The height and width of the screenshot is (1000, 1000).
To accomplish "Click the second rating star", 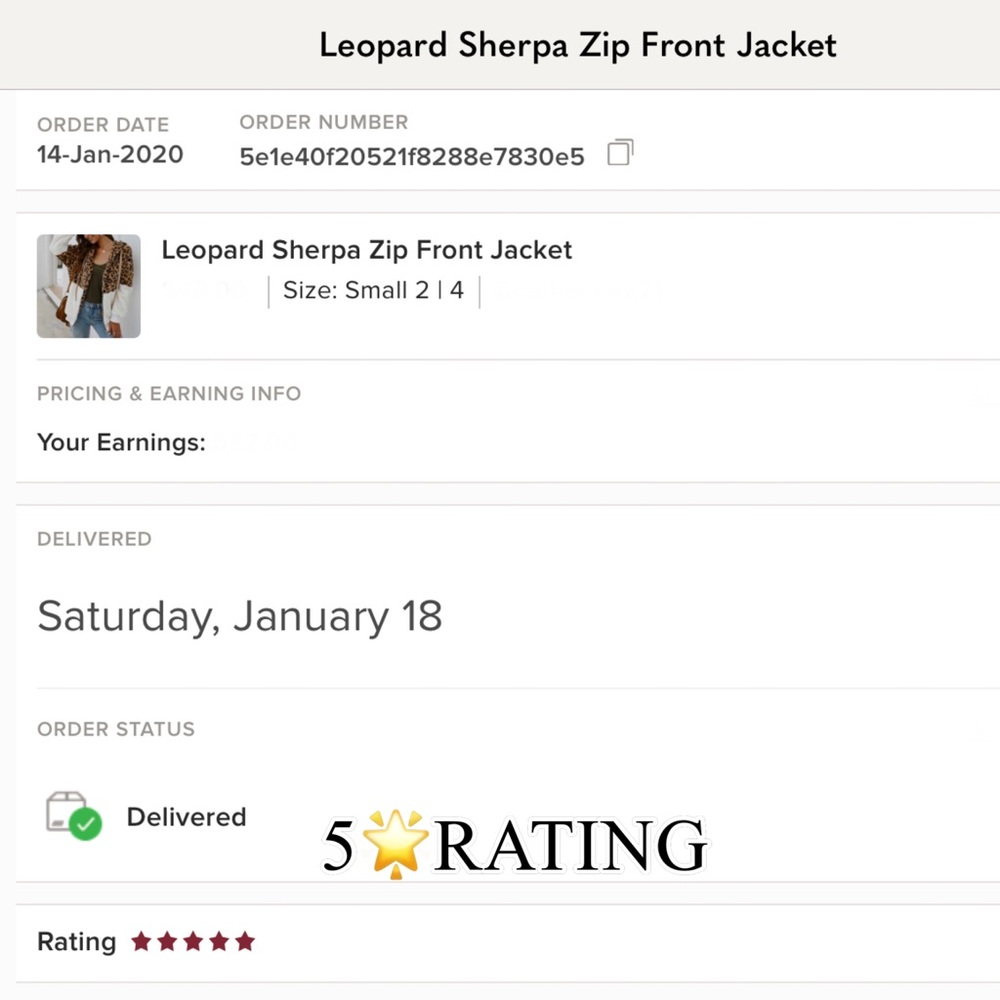I will (x=168, y=940).
